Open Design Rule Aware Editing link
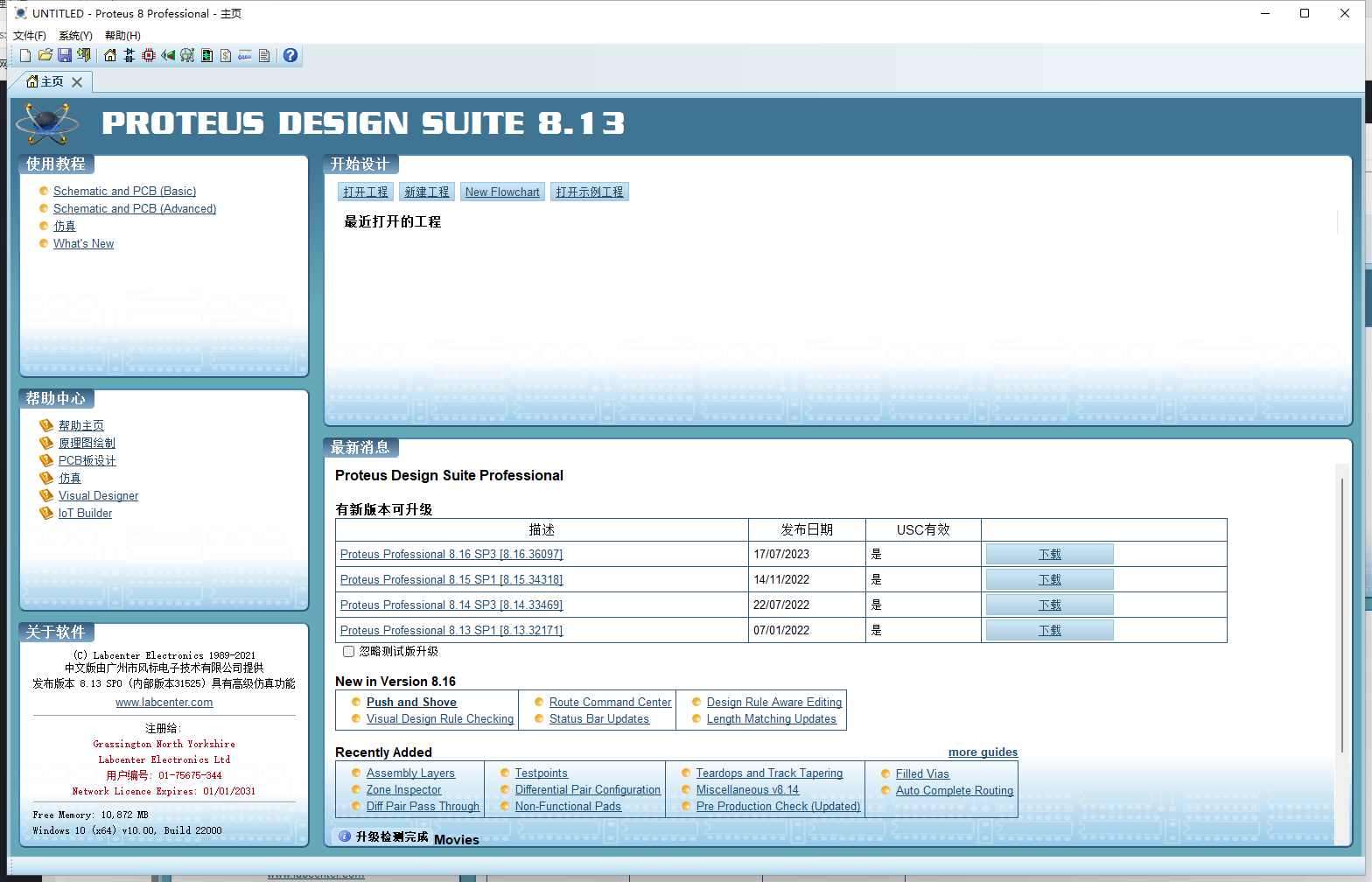The image size is (1372, 882). [774, 702]
